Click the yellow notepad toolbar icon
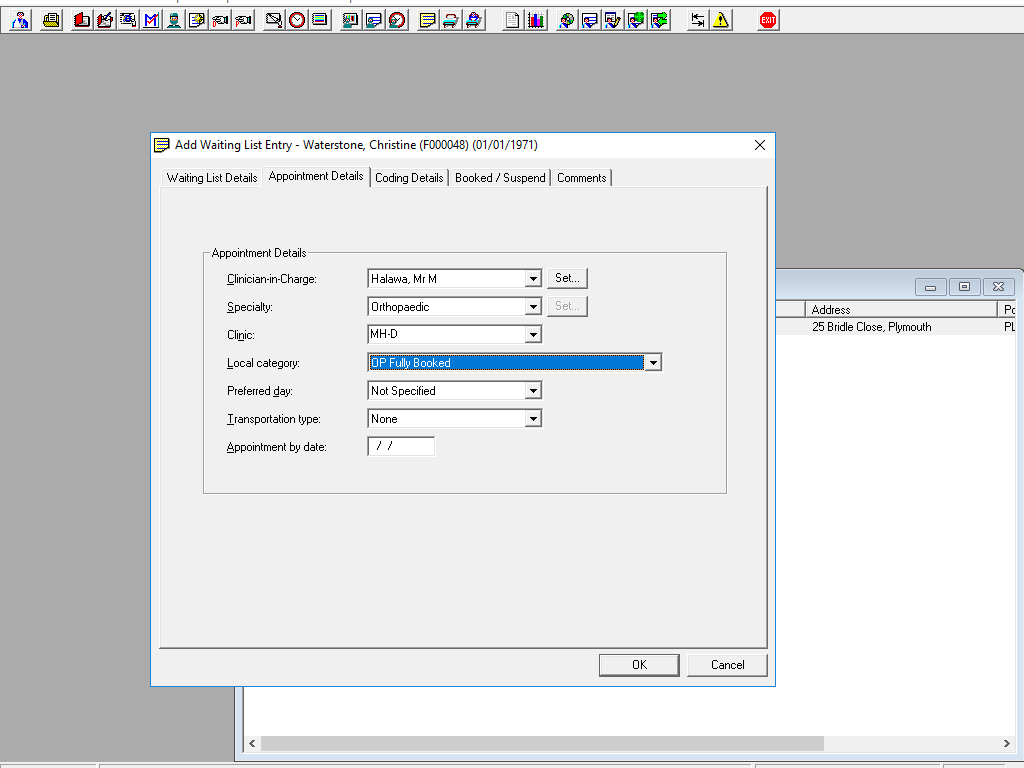The width and height of the screenshot is (1024, 768). [x=428, y=20]
